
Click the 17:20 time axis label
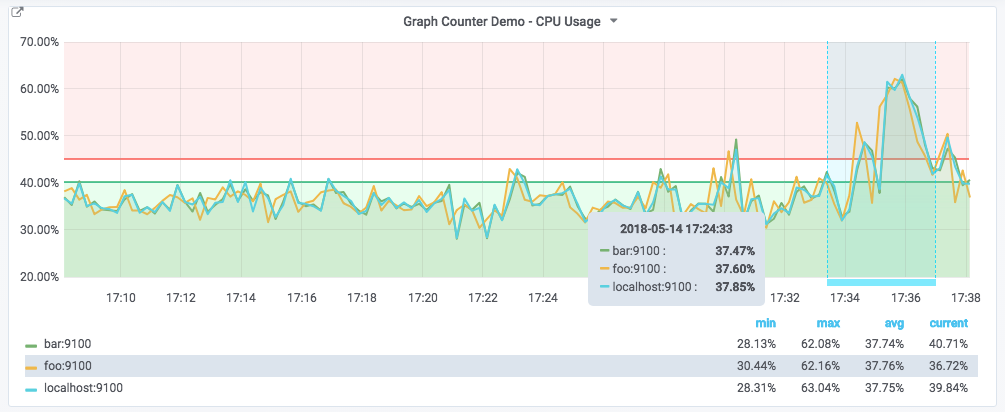click(423, 298)
